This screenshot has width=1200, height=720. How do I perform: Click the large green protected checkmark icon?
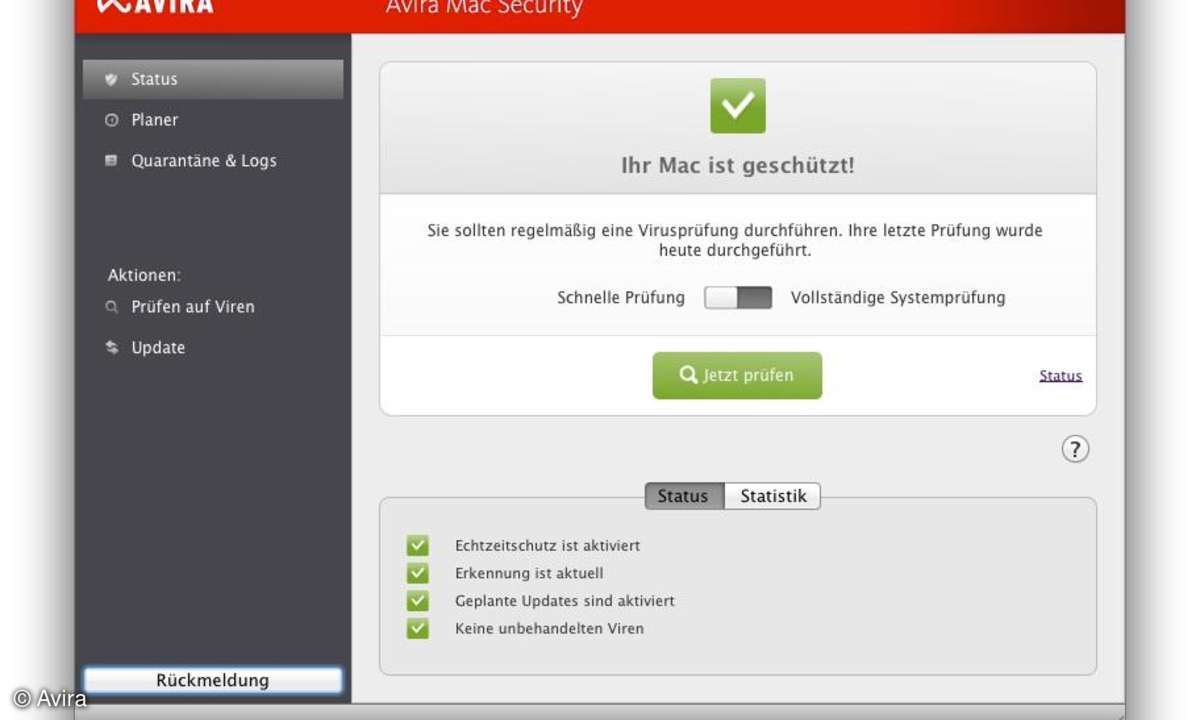click(x=738, y=106)
